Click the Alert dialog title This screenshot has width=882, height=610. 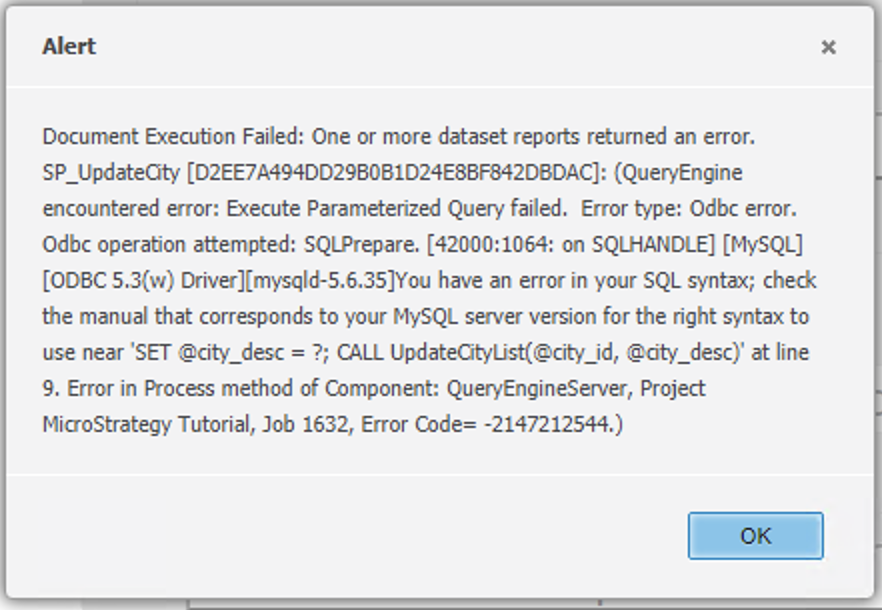(69, 46)
